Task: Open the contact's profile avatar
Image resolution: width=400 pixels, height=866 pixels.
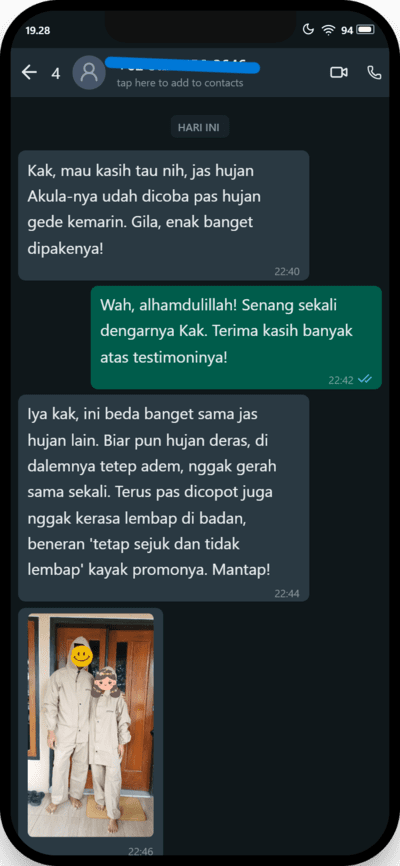Action: coord(89,72)
